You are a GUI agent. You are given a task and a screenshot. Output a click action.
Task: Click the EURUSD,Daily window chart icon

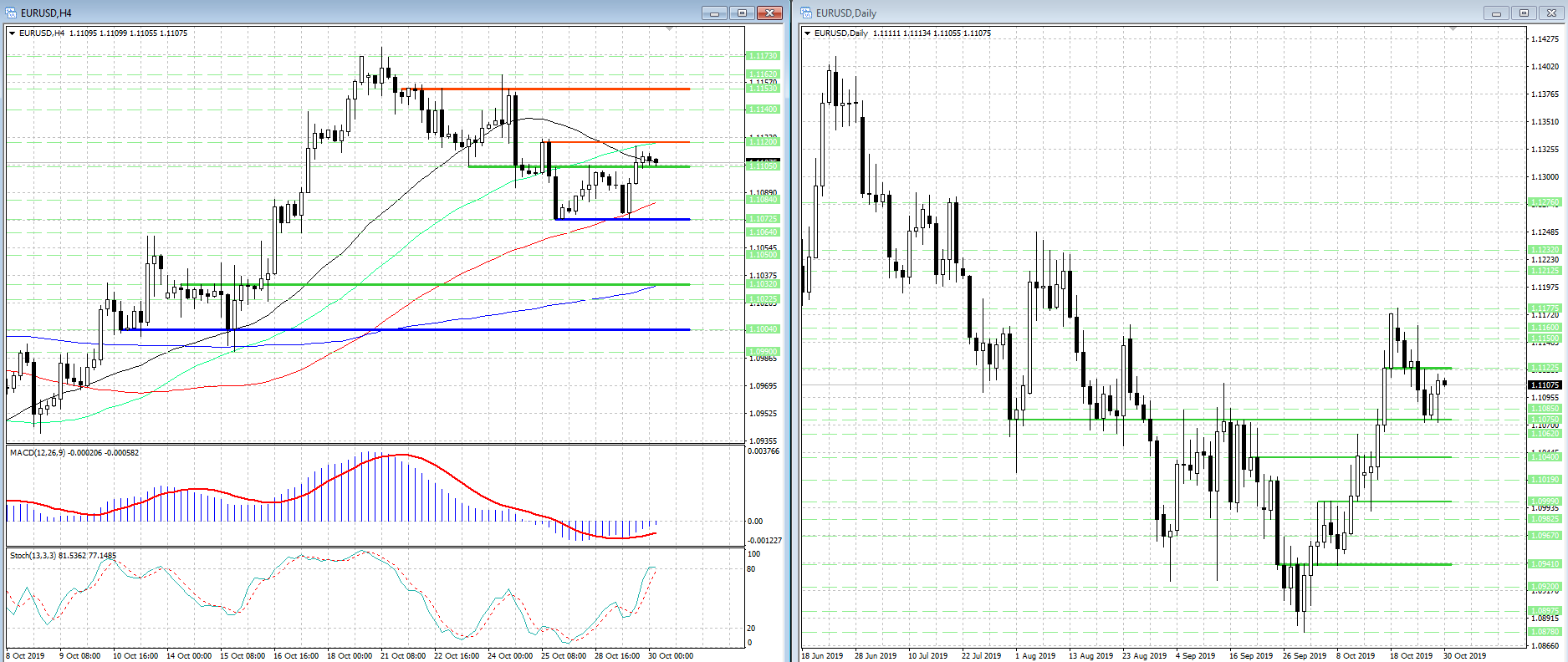point(806,13)
